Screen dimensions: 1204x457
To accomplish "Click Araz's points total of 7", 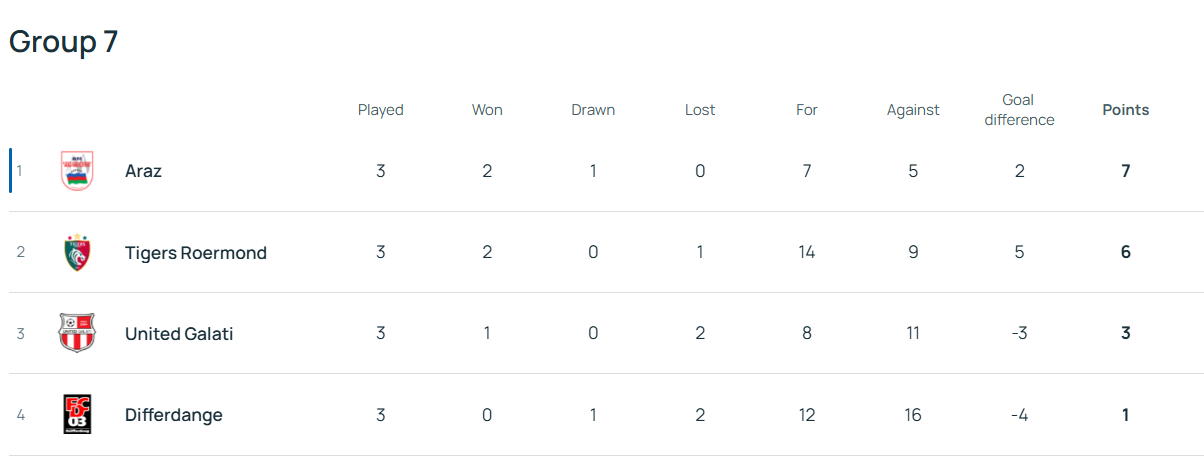I will [1126, 171].
